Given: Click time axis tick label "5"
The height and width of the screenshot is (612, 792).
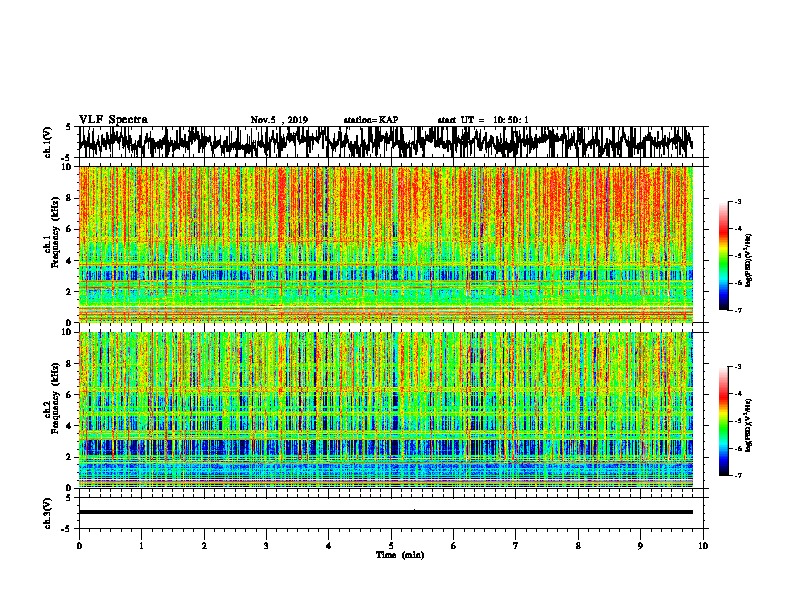Looking at the screenshot, I should 391,546.
